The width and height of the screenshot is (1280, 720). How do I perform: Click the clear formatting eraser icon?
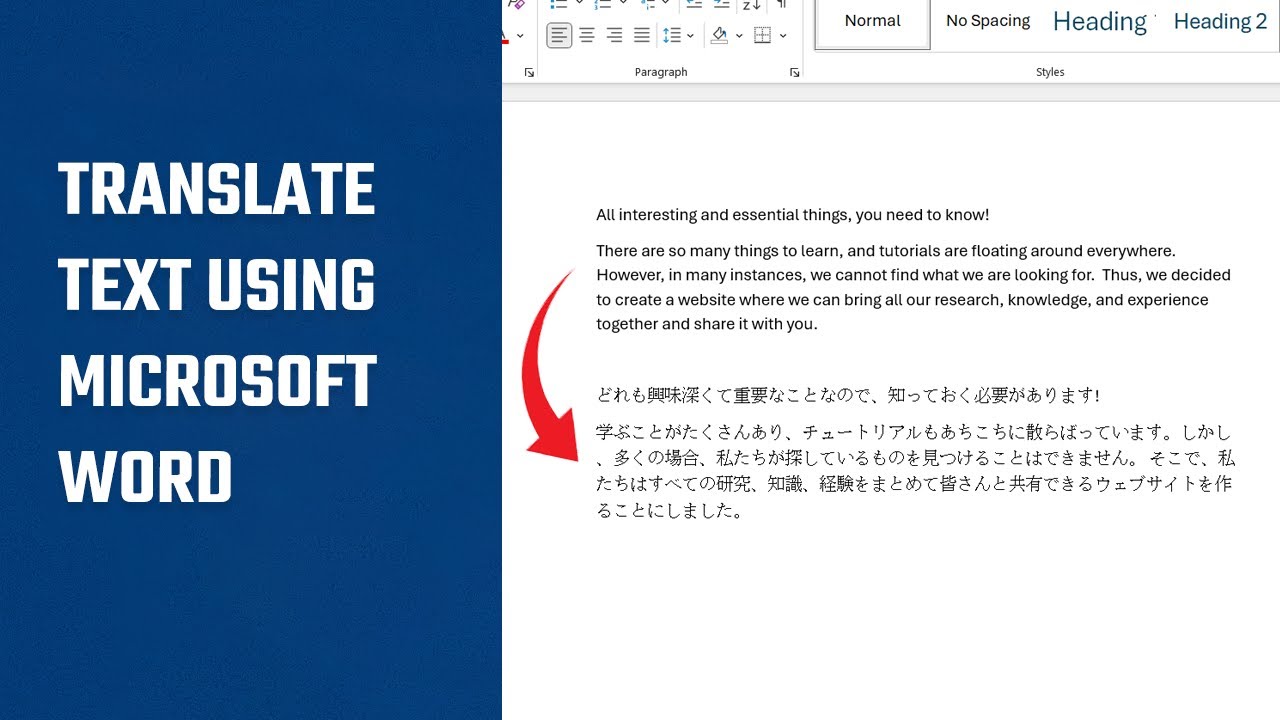pyautogui.click(x=515, y=4)
